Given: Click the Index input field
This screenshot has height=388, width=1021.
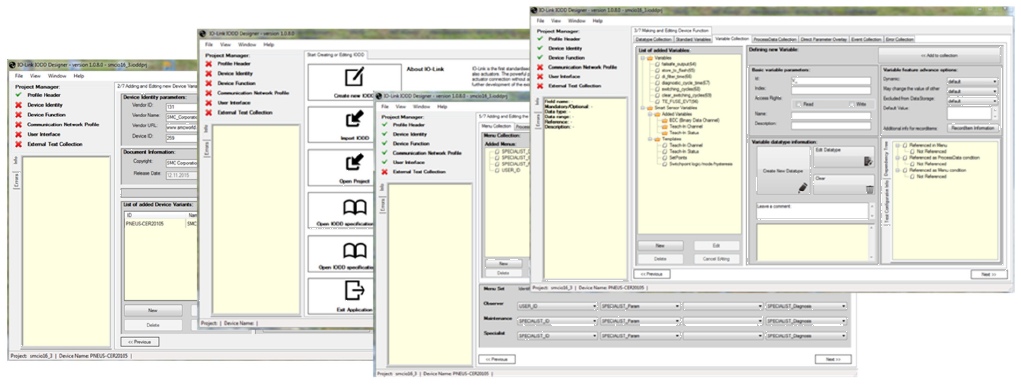Looking at the screenshot, I should pos(831,90).
